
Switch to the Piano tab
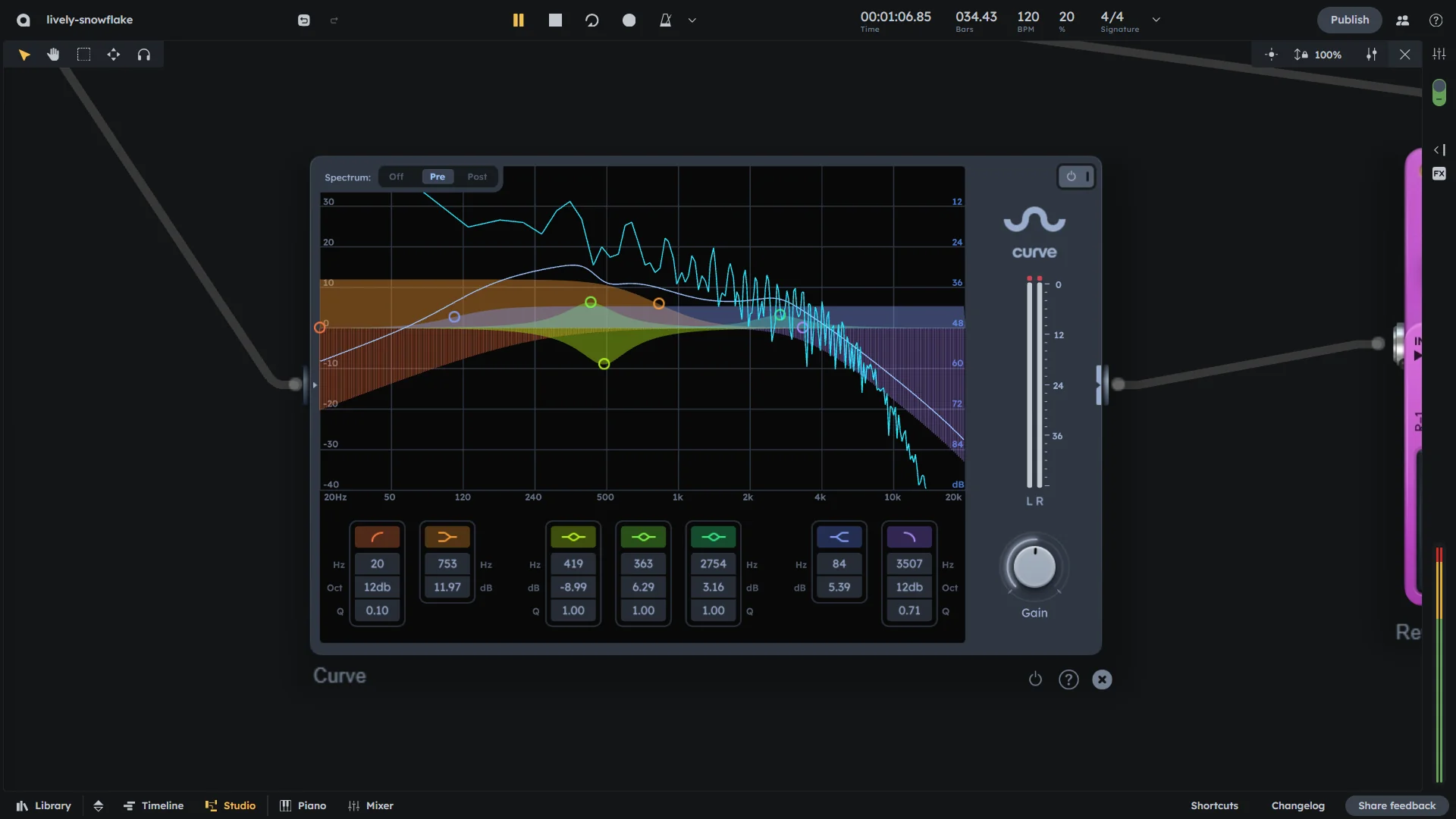tap(303, 805)
